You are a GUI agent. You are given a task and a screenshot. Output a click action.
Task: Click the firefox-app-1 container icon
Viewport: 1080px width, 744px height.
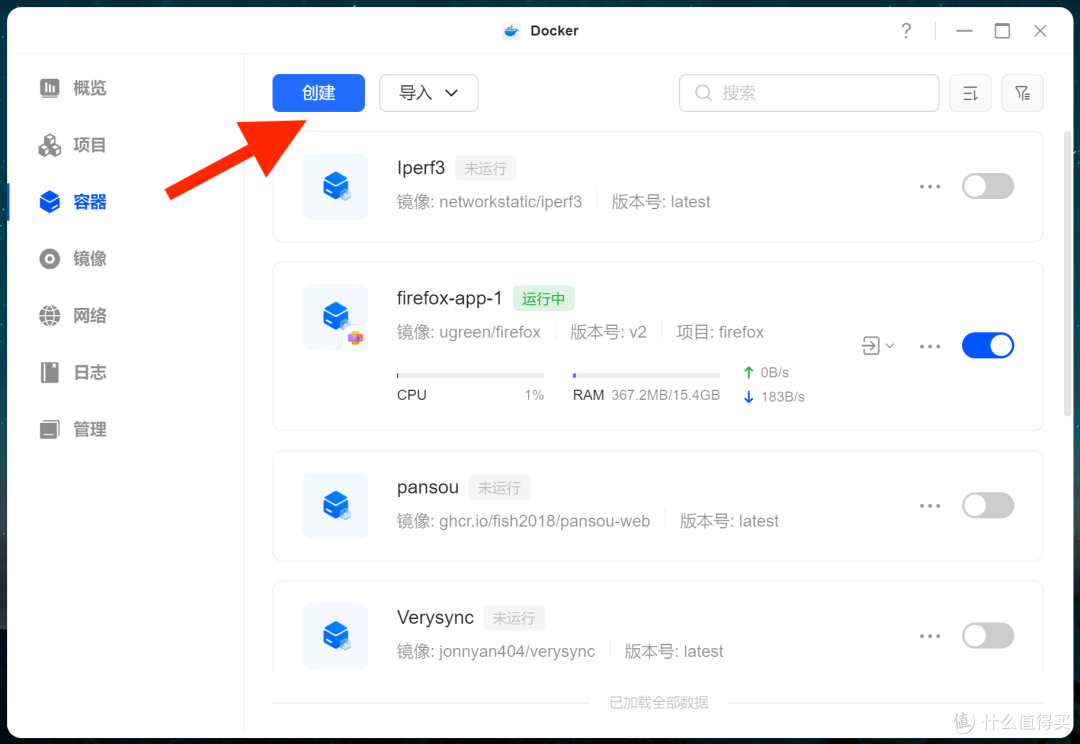[x=335, y=317]
